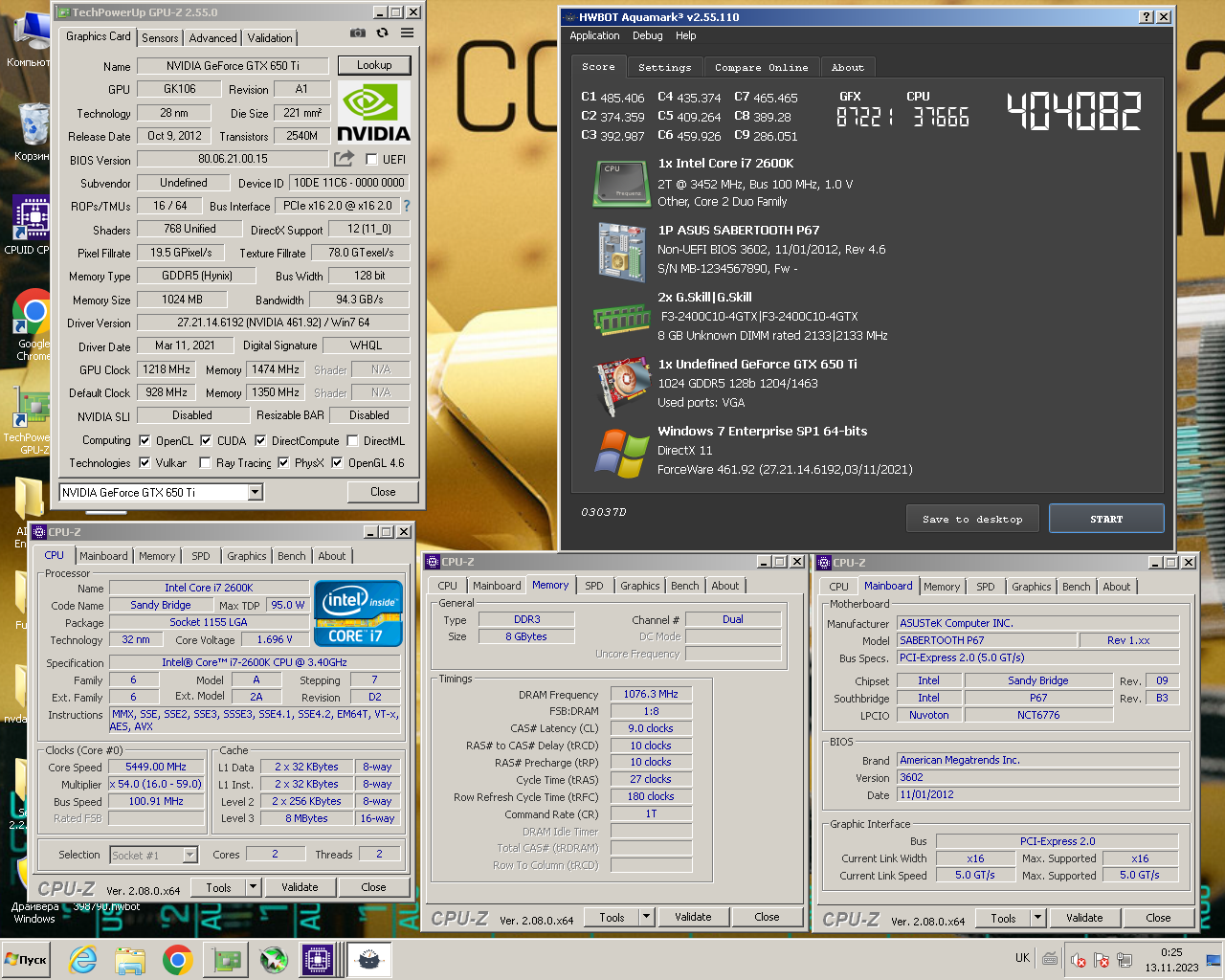Click Save to desktop in Aquamark

pos(972,519)
